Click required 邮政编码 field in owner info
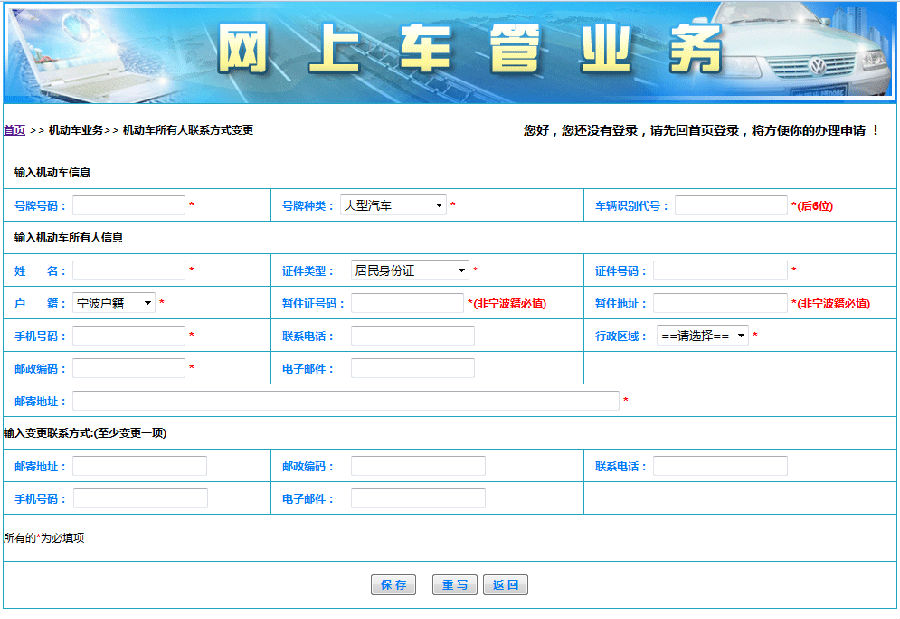The width and height of the screenshot is (900, 619). point(128,368)
